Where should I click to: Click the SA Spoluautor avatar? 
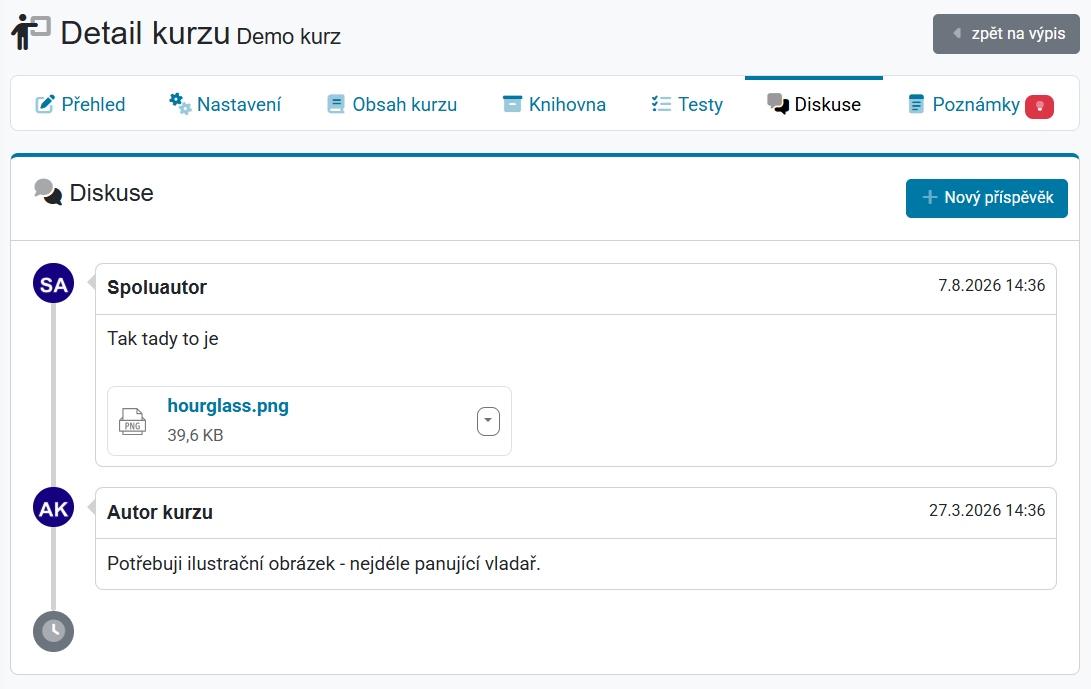pyautogui.click(x=54, y=283)
